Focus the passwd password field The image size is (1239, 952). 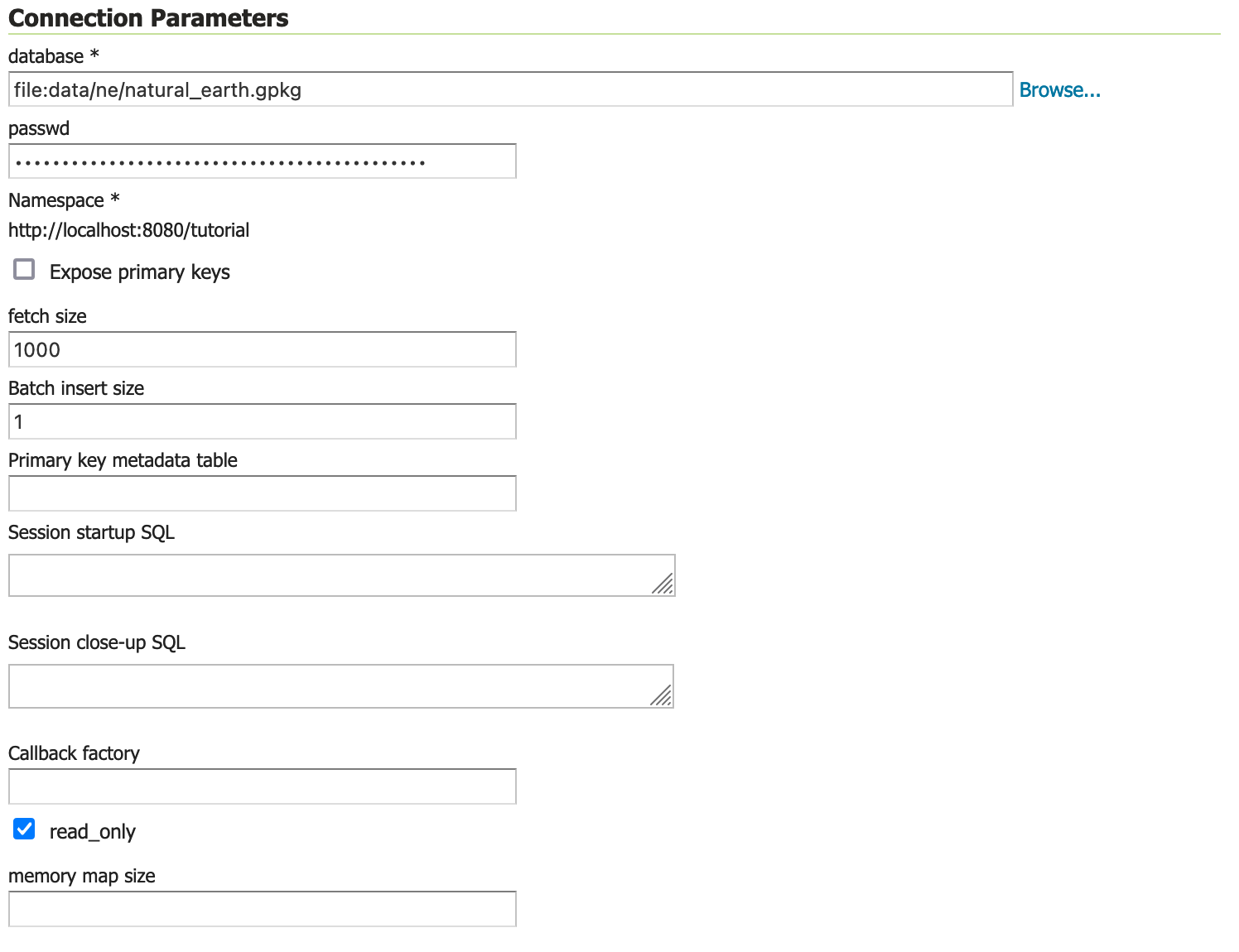262,161
